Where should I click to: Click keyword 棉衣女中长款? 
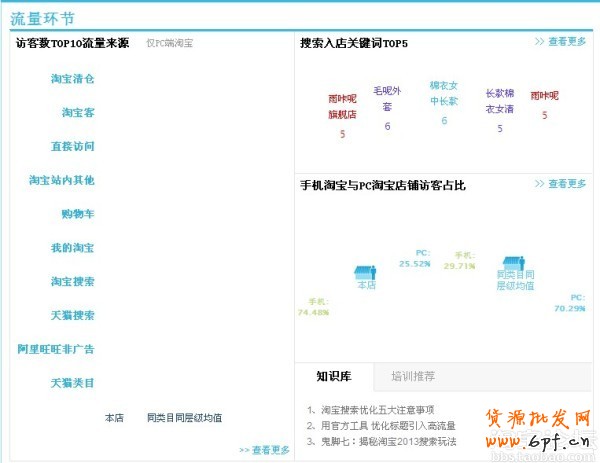[x=444, y=93]
